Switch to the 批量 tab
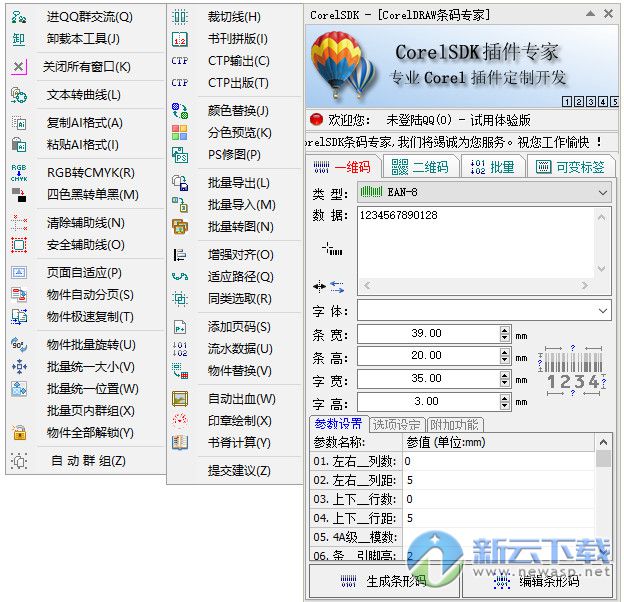The width and height of the screenshot is (624, 602). [492, 167]
